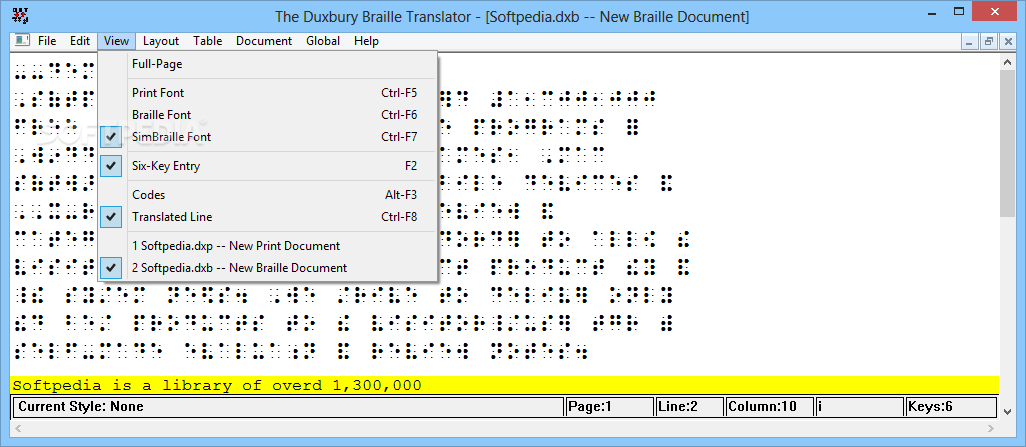Viewport: 1026px width, 447px height.
Task: Toggle Six-Key Entry mode
Action: pyautogui.click(x=268, y=166)
